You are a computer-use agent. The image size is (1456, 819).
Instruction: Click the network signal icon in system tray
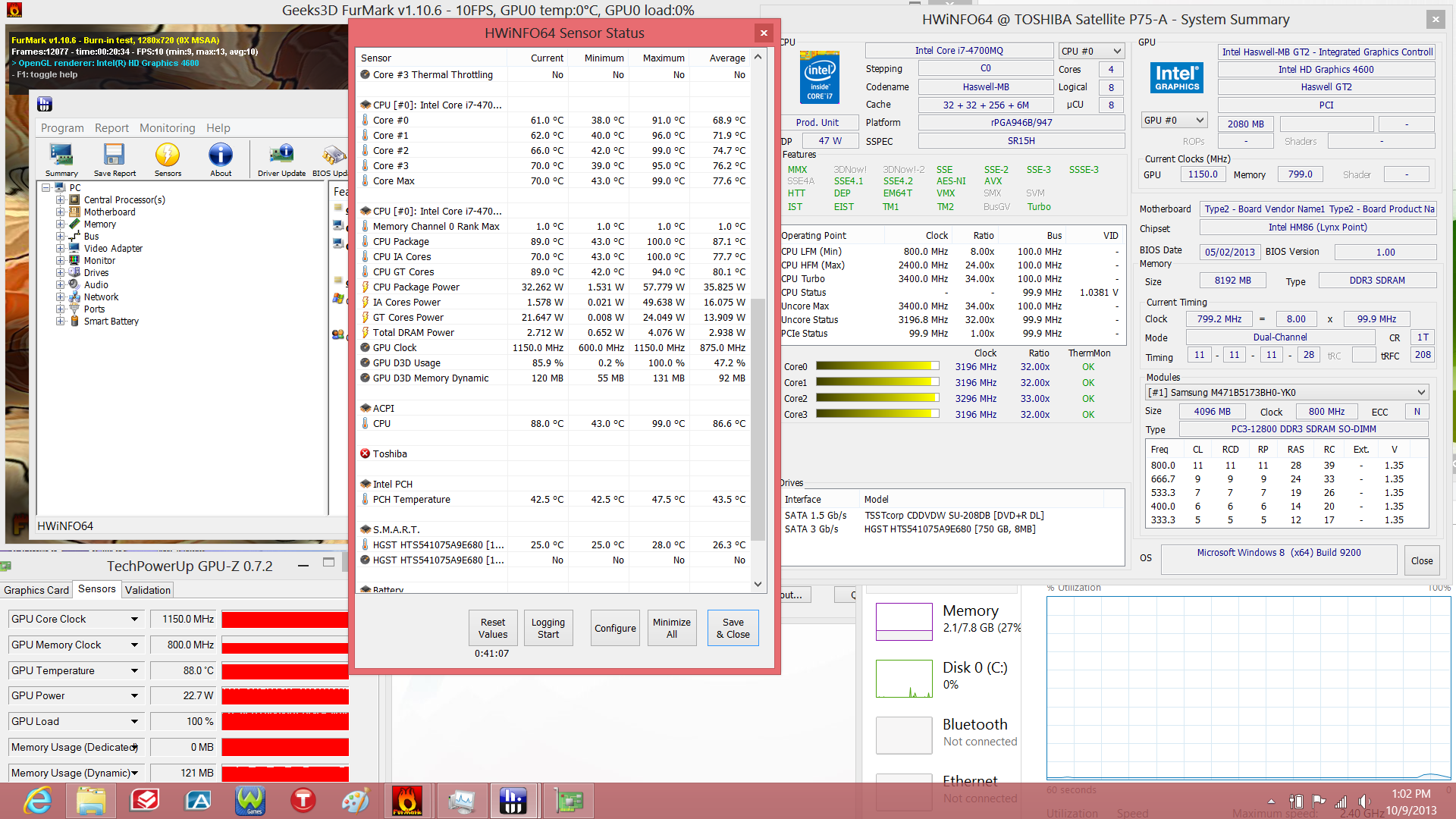(1341, 802)
